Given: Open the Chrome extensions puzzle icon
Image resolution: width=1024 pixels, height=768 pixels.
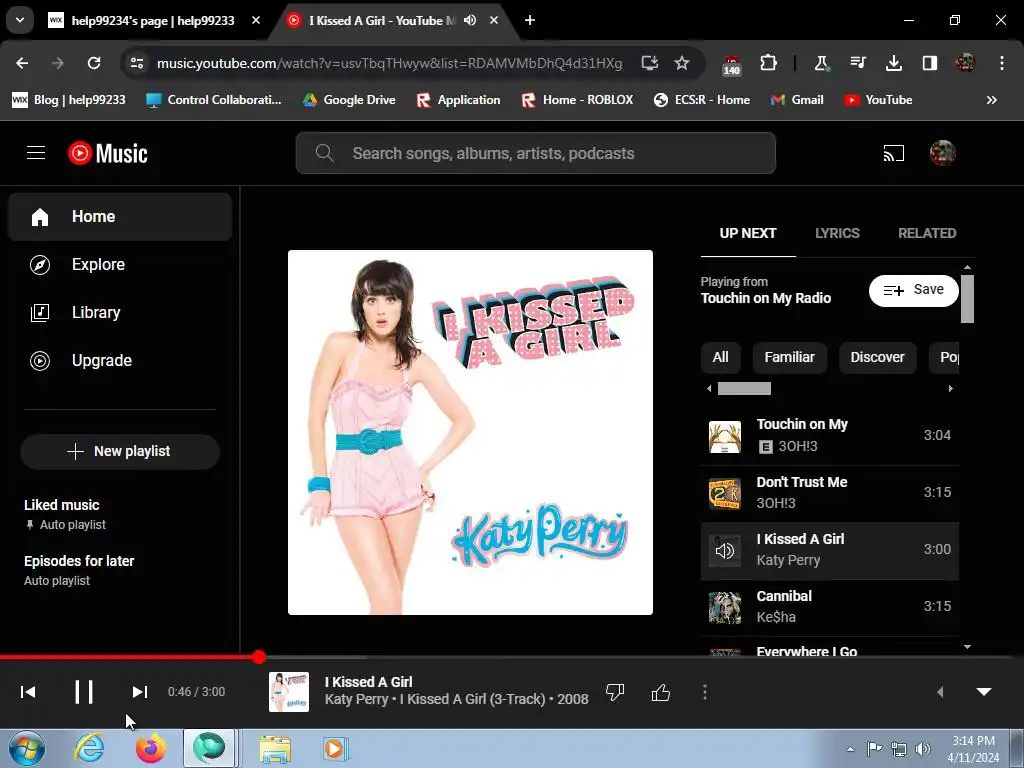Looking at the screenshot, I should coord(768,63).
